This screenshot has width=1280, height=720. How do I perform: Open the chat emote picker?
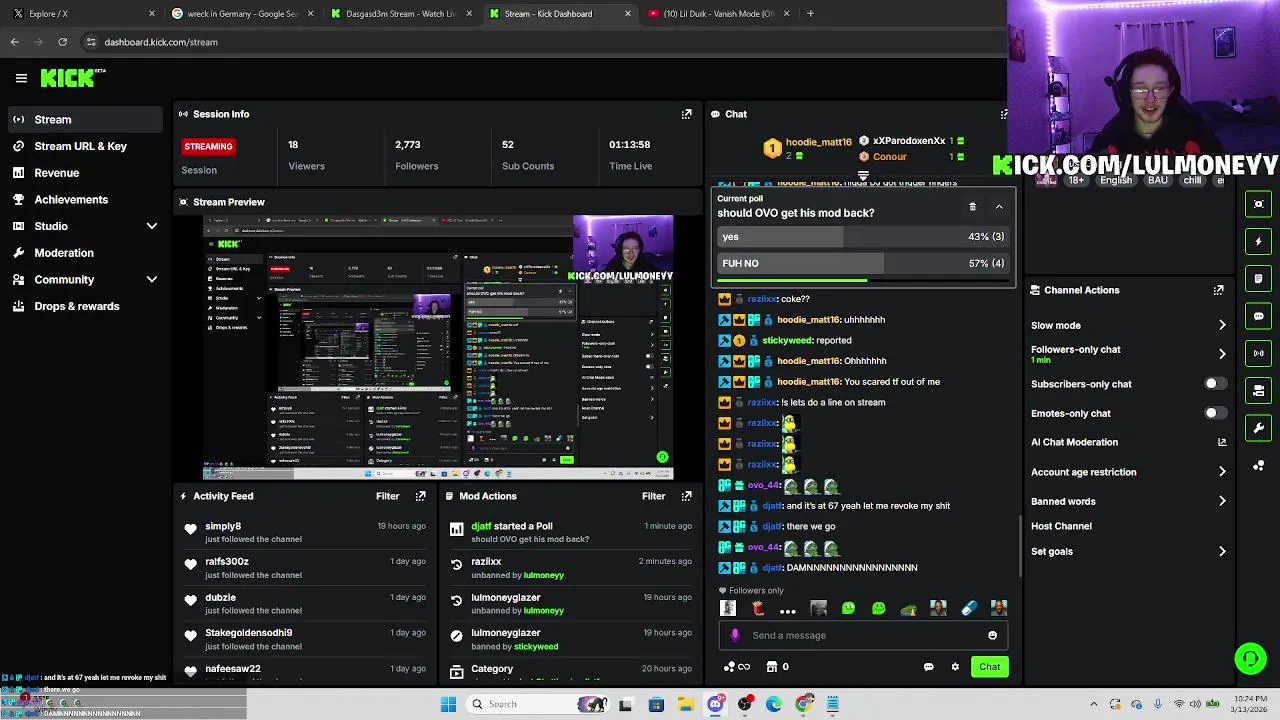click(x=992, y=635)
